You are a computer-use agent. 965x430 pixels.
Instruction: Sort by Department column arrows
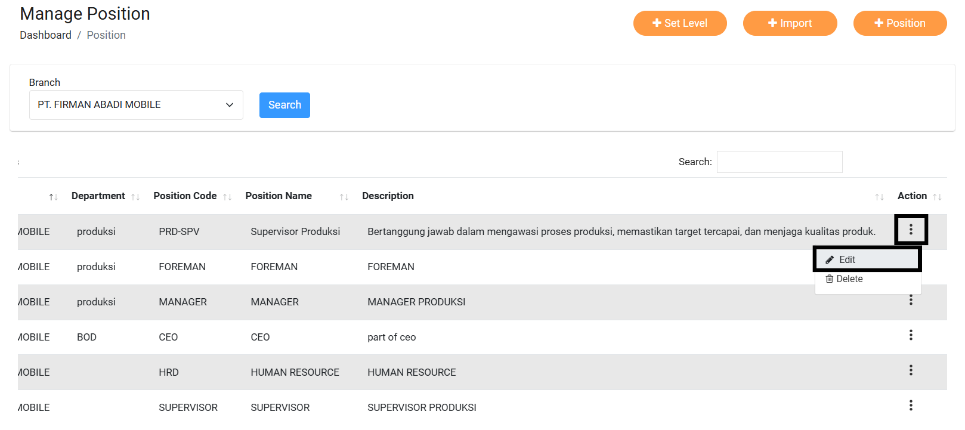[x=135, y=197]
